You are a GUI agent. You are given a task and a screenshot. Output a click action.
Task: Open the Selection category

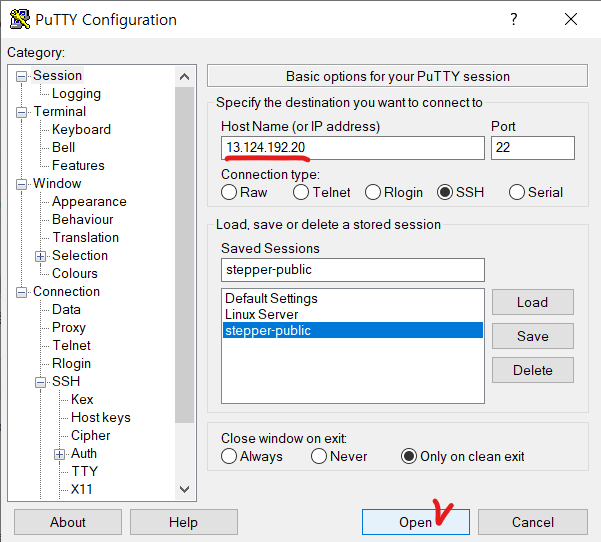pos(80,256)
